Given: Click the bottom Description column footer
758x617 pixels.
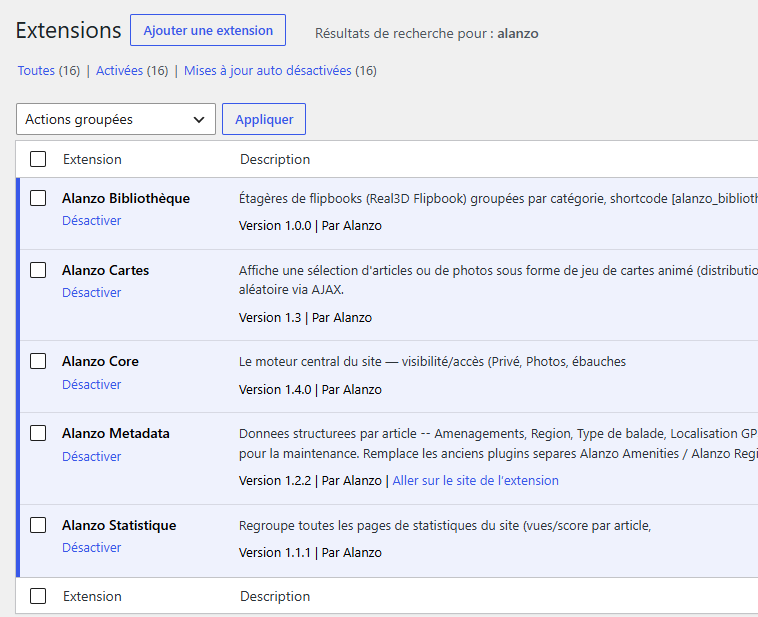Looking at the screenshot, I should point(275,596).
